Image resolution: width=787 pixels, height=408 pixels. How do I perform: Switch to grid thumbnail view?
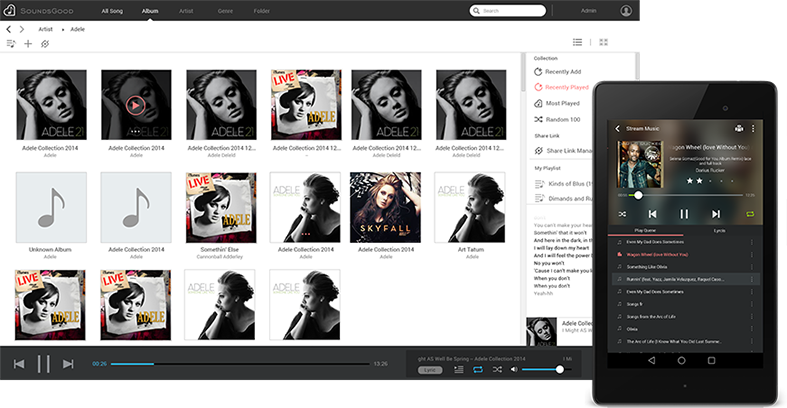pyautogui.click(x=604, y=42)
